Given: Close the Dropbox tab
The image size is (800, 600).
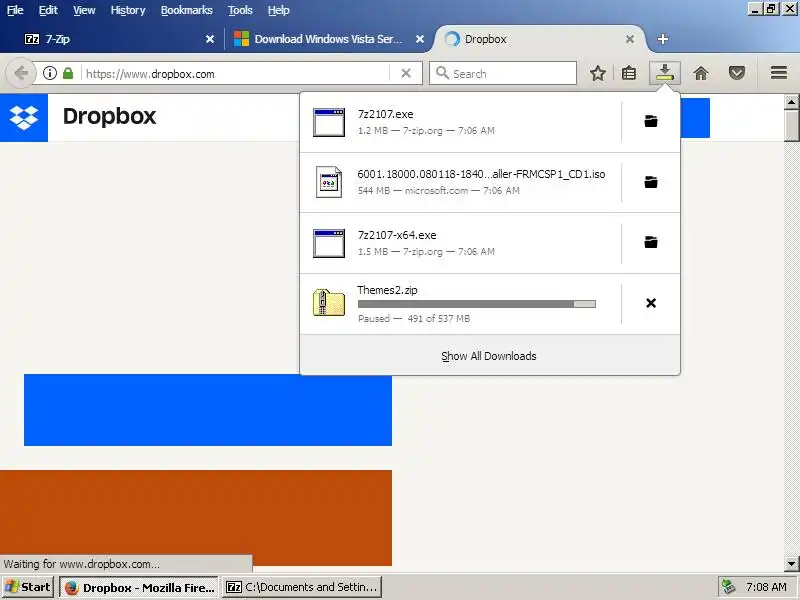Looking at the screenshot, I should tap(630, 39).
